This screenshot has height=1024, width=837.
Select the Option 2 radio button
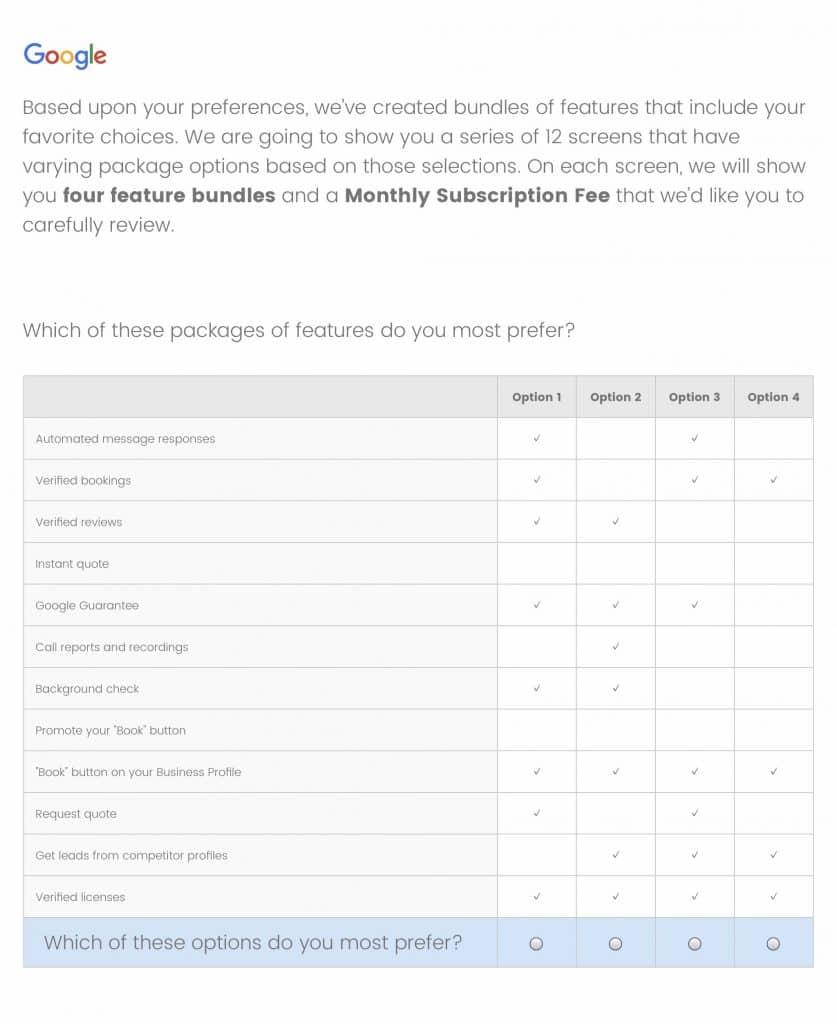pyautogui.click(x=616, y=943)
